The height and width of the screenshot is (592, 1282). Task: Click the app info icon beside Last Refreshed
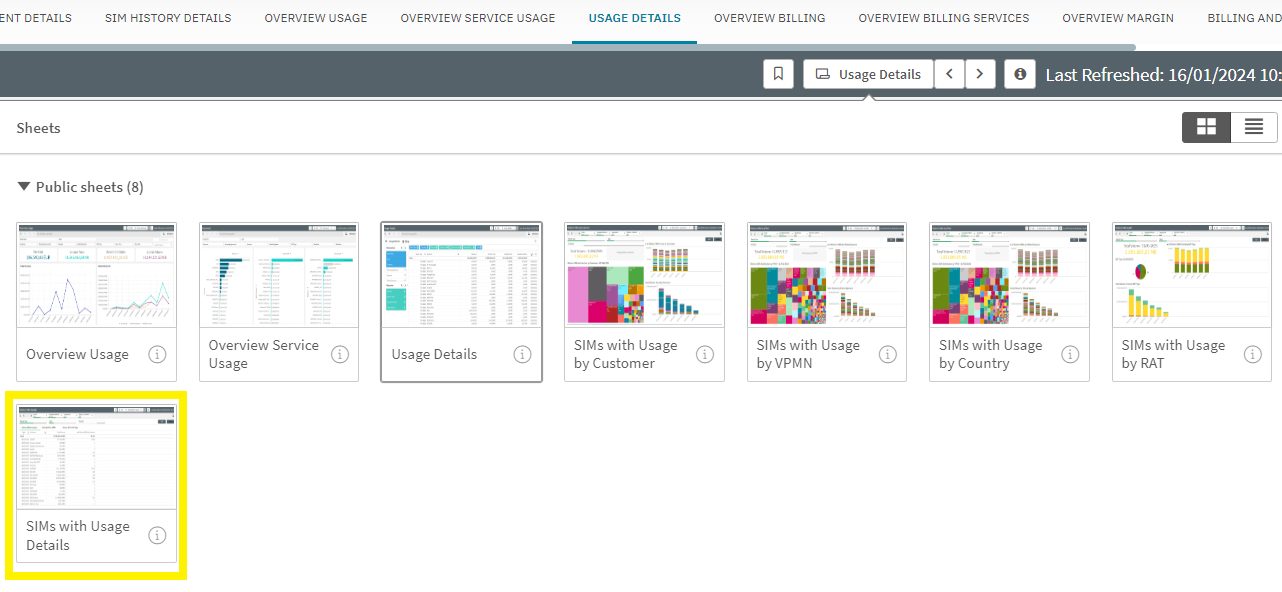[x=1019, y=74]
